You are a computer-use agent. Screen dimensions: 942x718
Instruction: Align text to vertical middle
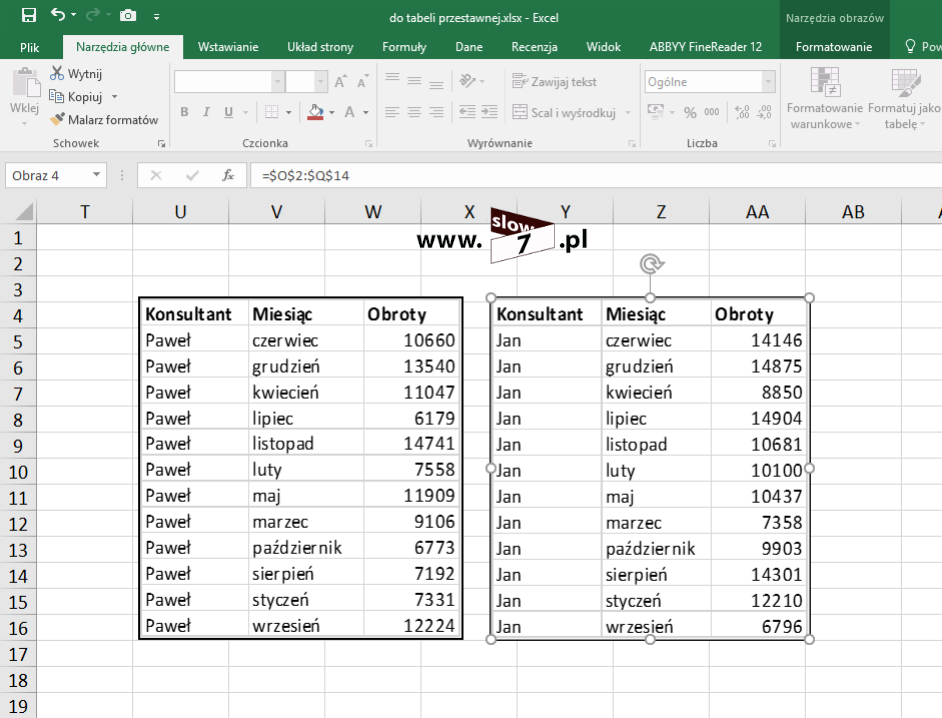click(x=415, y=81)
